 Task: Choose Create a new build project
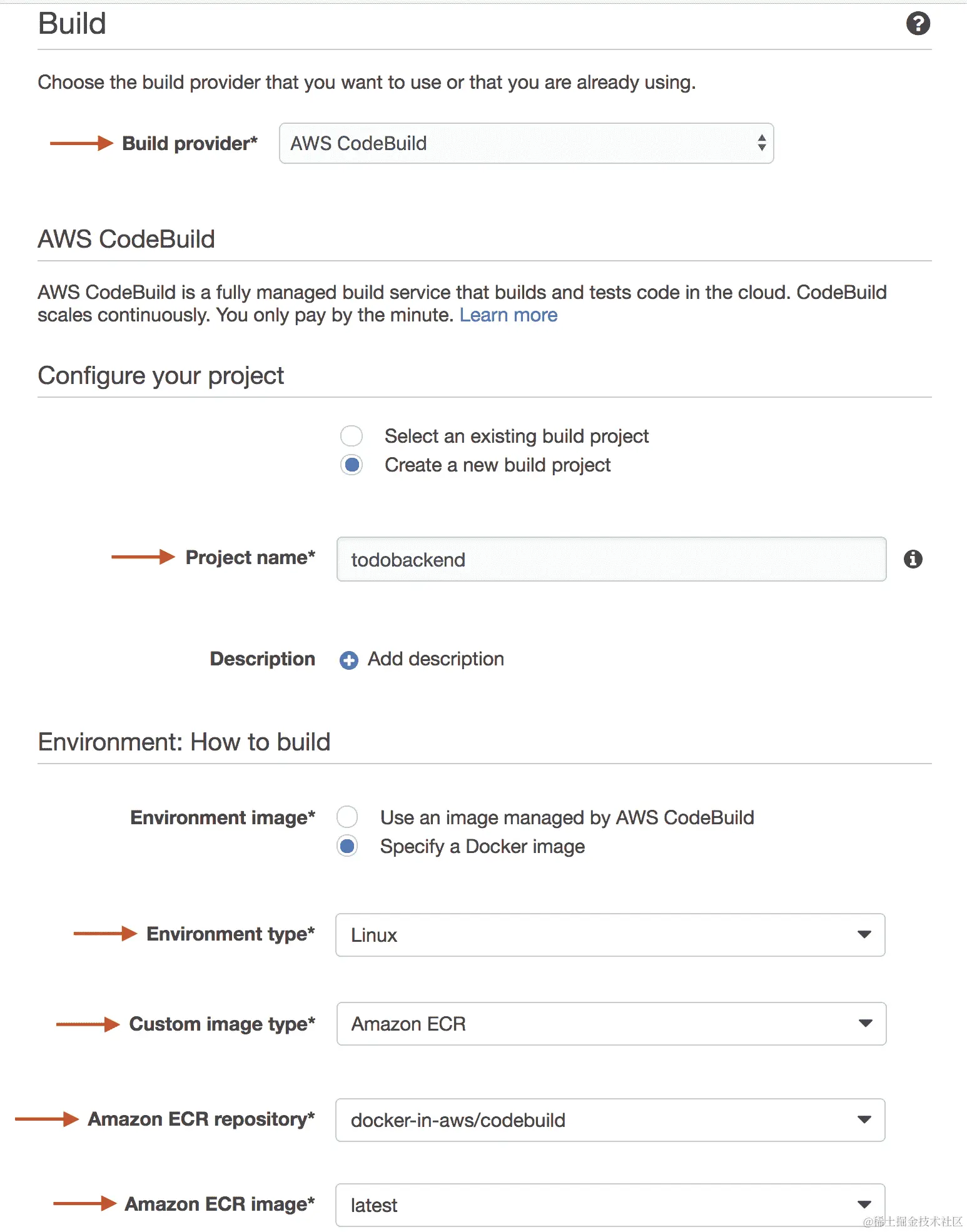(x=352, y=465)
